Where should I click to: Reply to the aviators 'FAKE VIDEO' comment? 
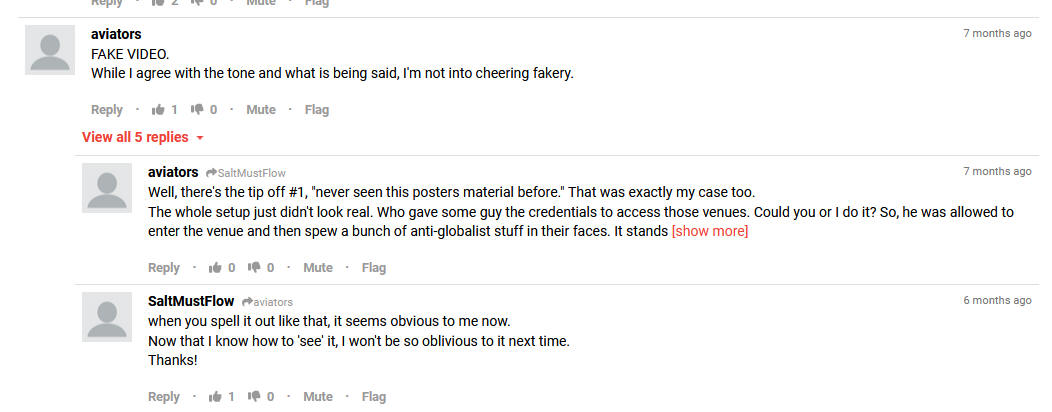107,110
